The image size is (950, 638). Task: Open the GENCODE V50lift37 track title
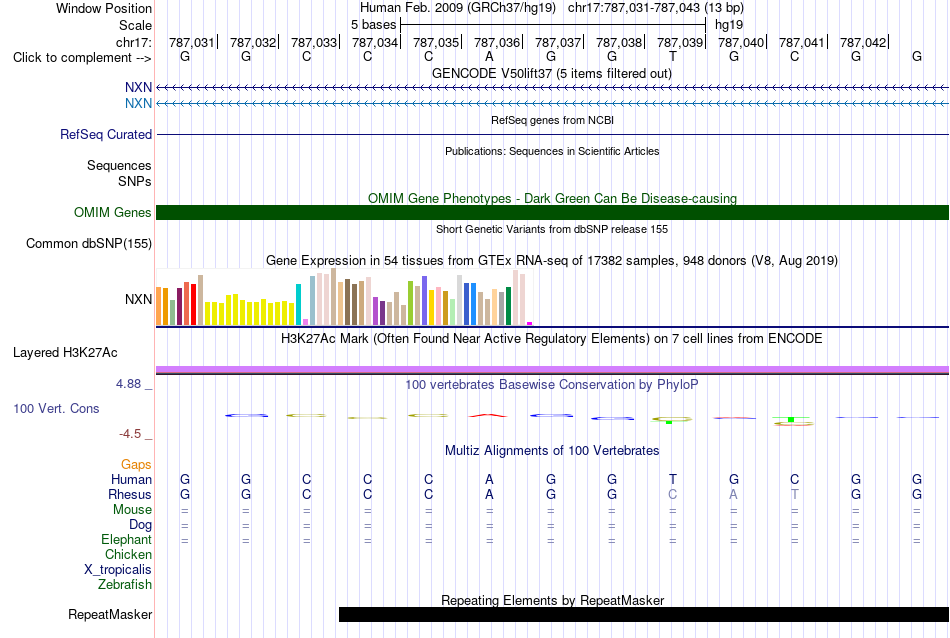pyautogui.click(x=552, y=73)
